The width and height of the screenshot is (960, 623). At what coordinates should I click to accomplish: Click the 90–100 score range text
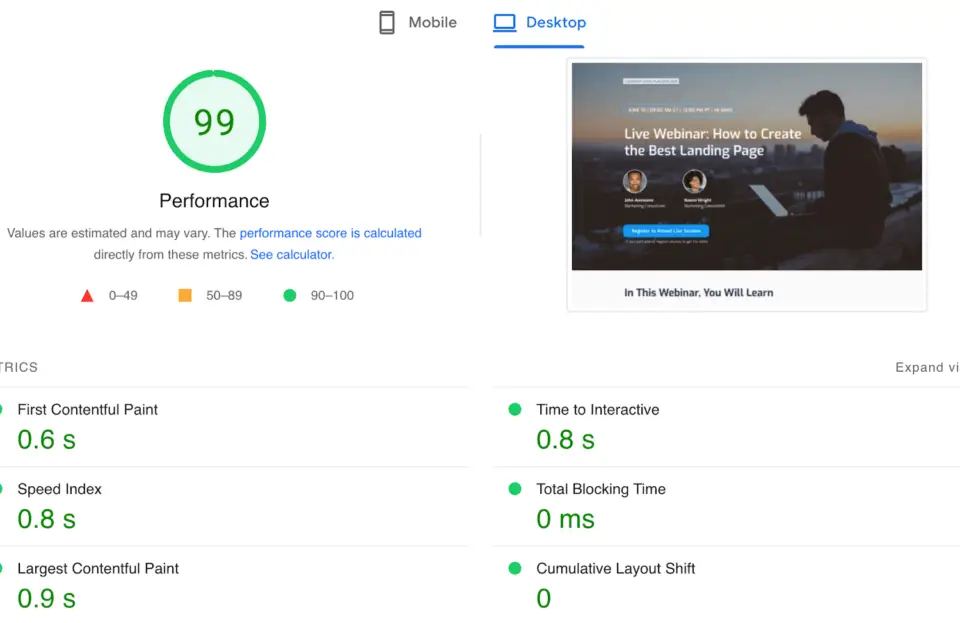(332, 296)
